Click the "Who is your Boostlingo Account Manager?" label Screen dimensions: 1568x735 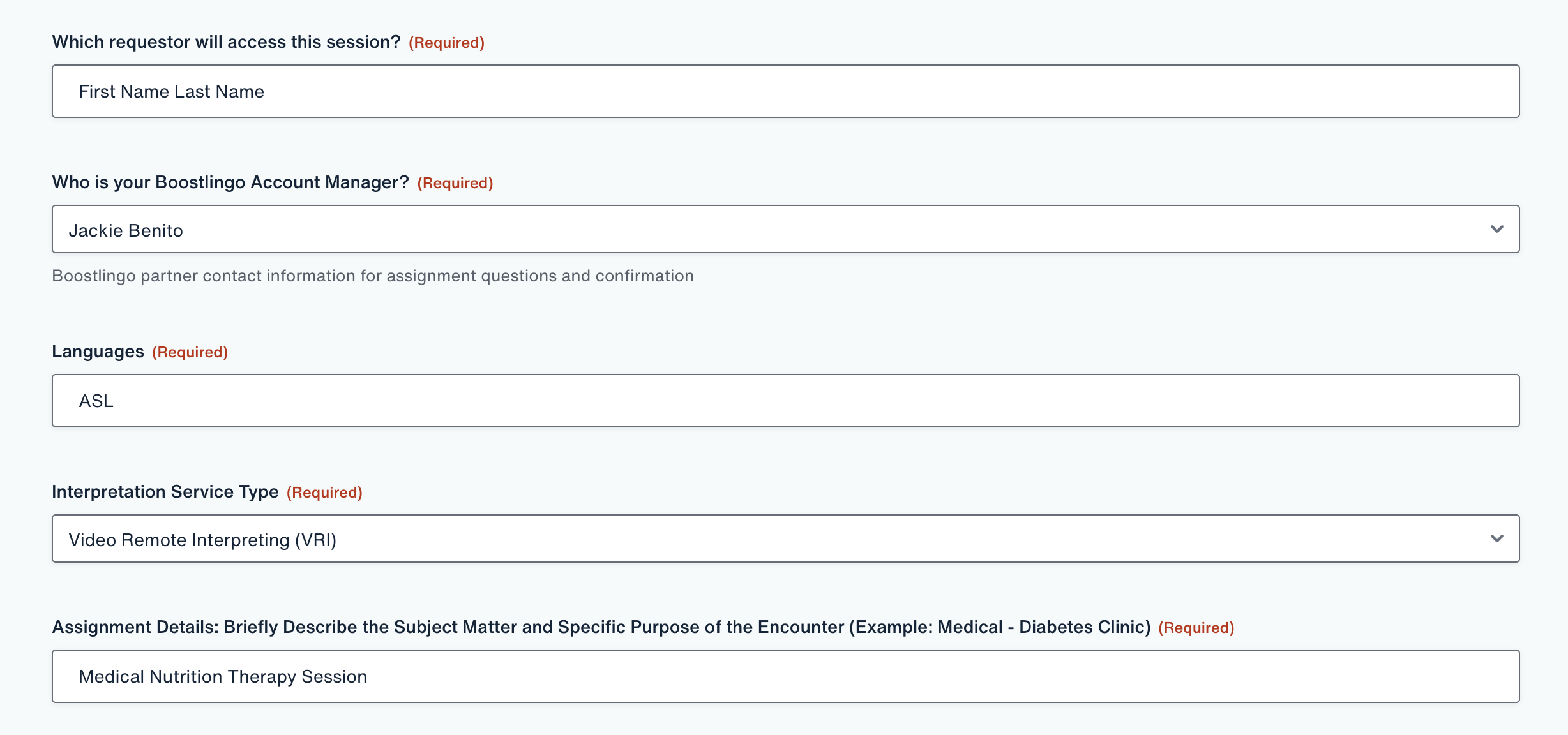pos(230,182)
